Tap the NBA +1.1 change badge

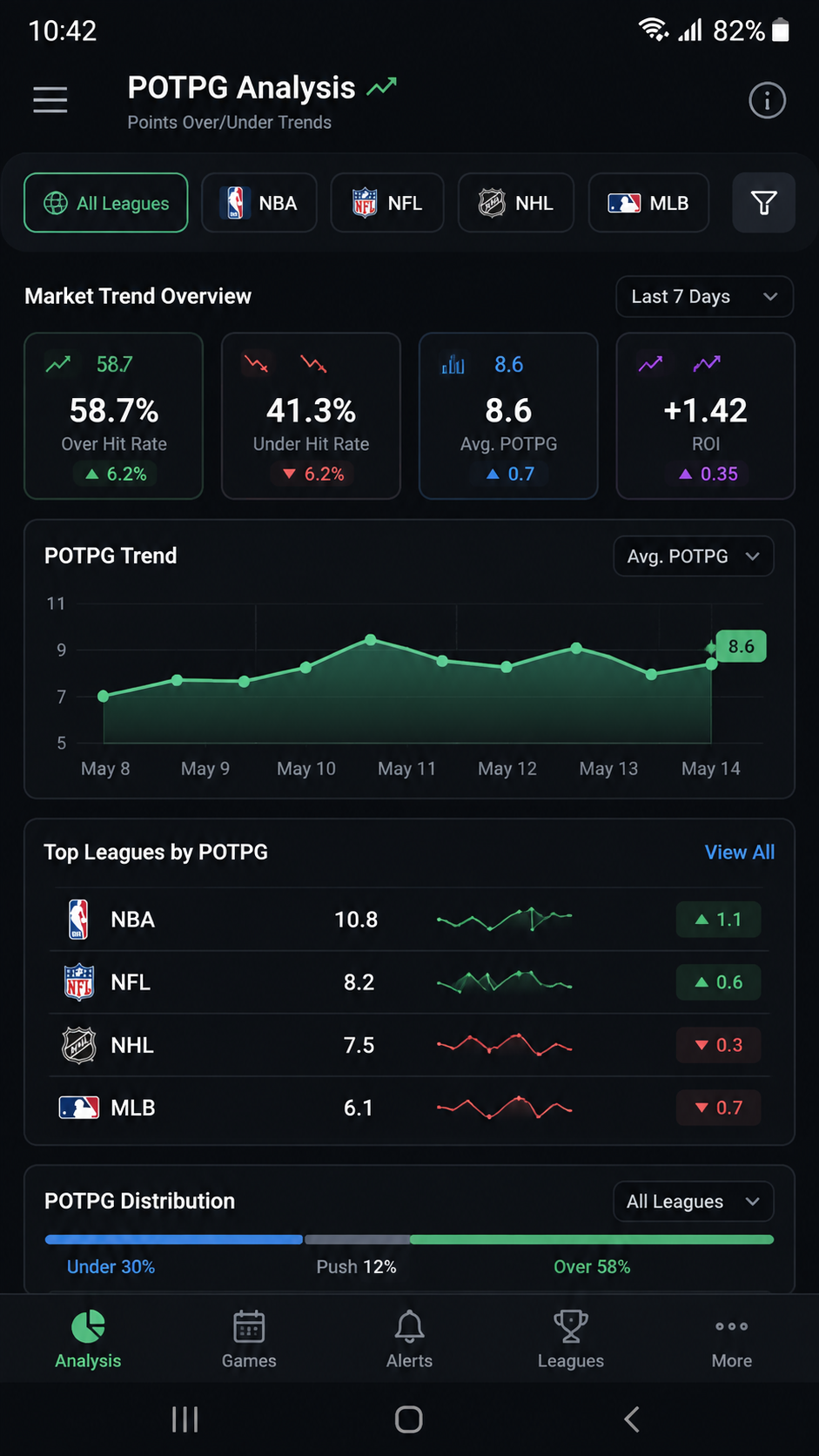[718, 920]
